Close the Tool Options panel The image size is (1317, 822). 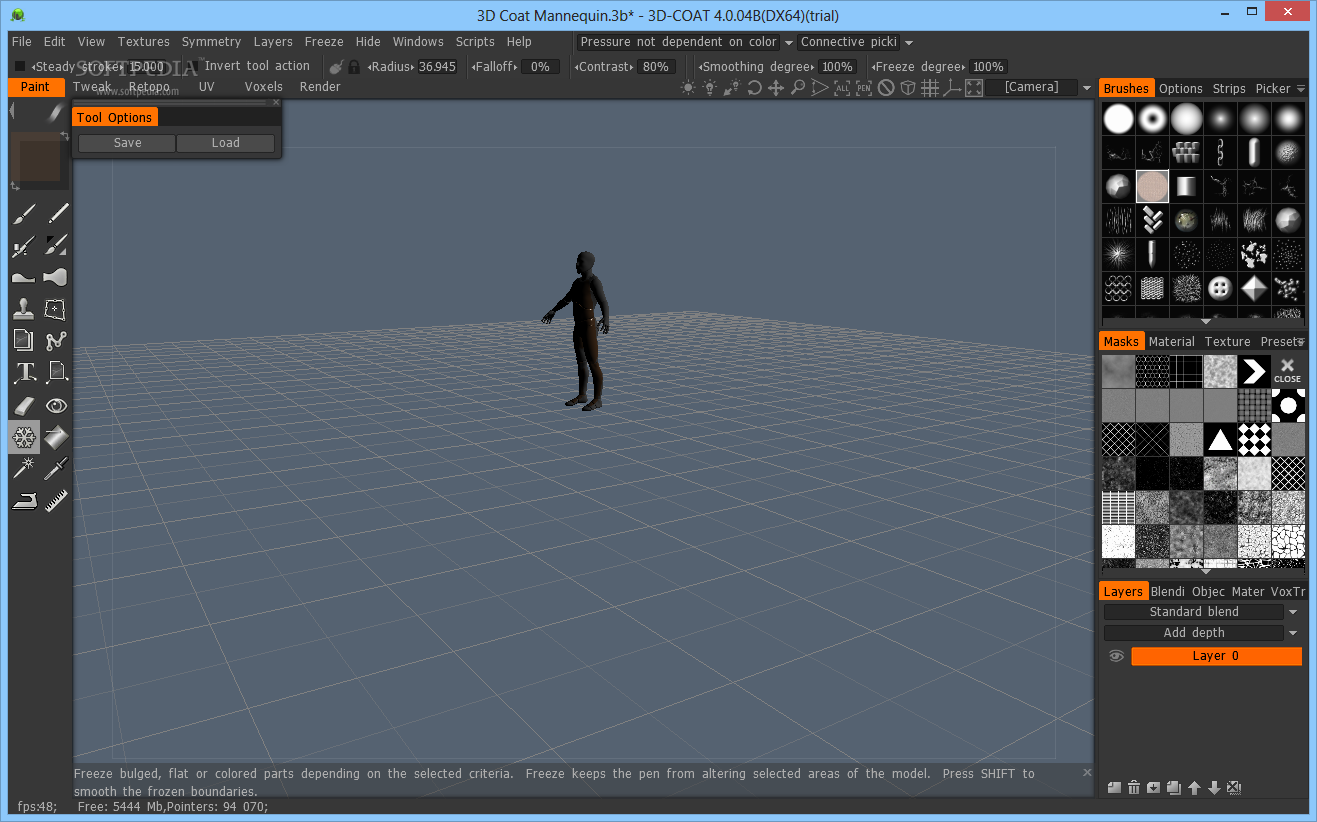(276, 103)
